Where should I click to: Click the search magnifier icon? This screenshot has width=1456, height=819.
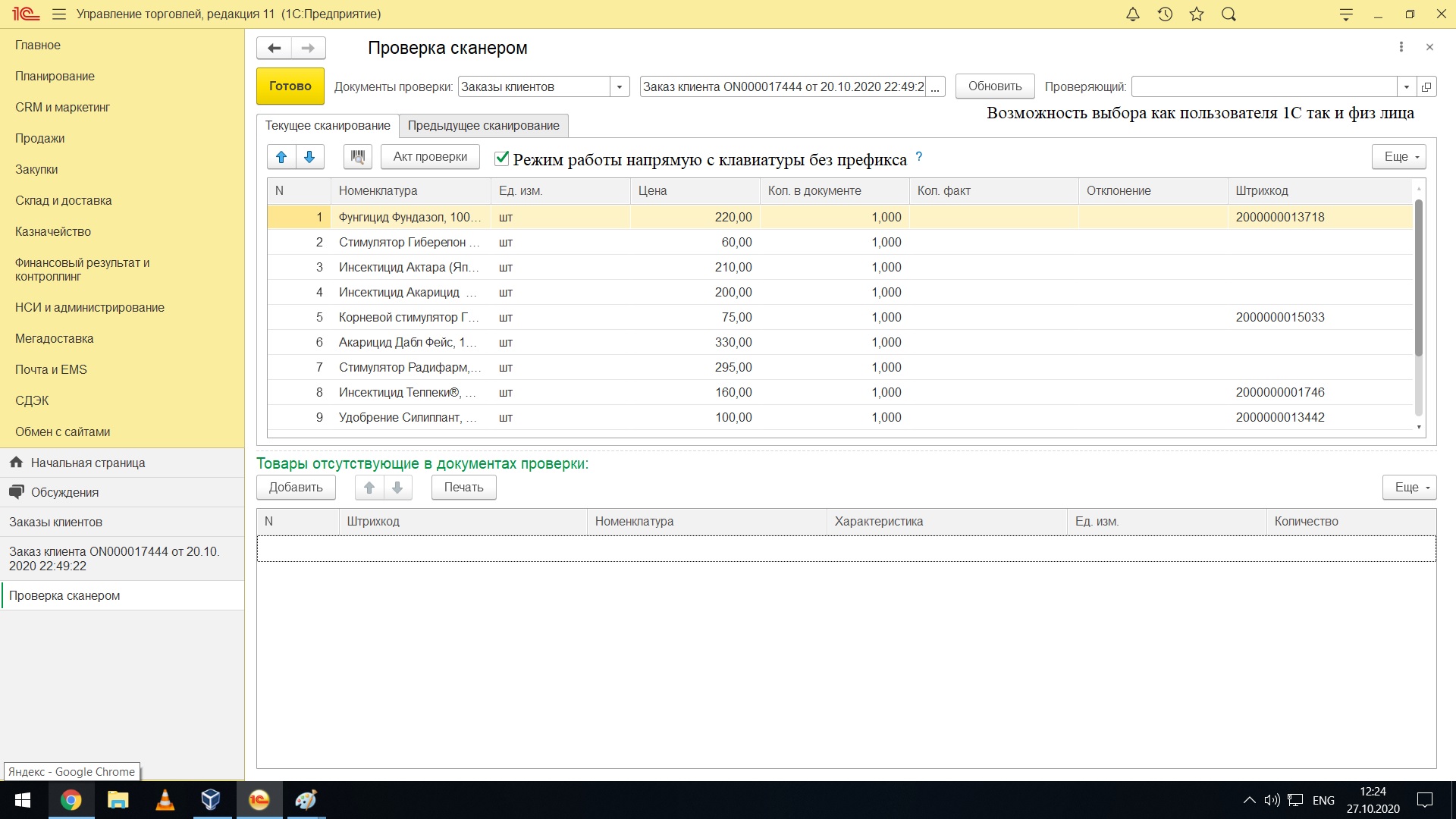(1228, 14)
